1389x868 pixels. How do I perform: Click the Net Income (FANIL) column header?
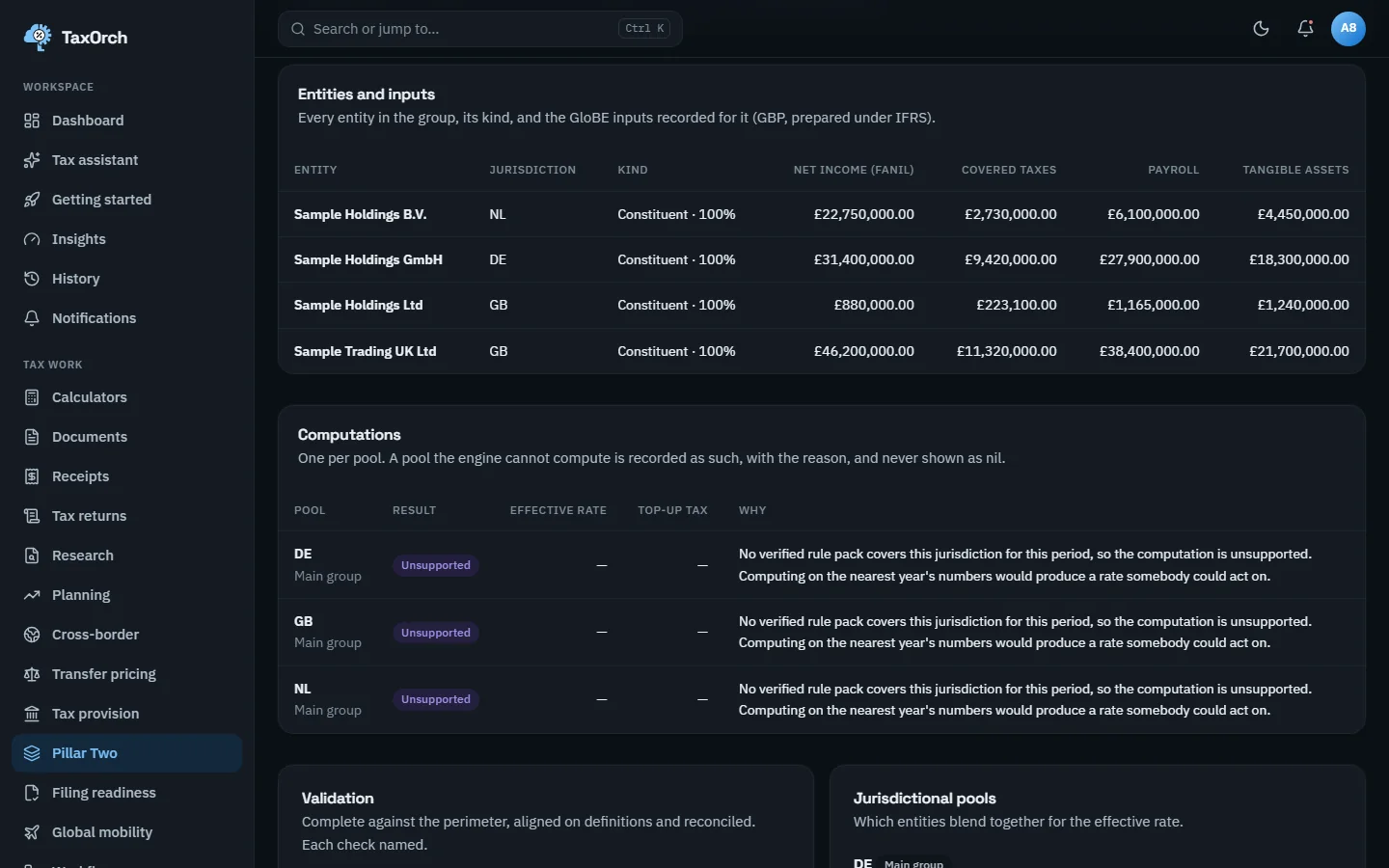(x=854, y=170)
